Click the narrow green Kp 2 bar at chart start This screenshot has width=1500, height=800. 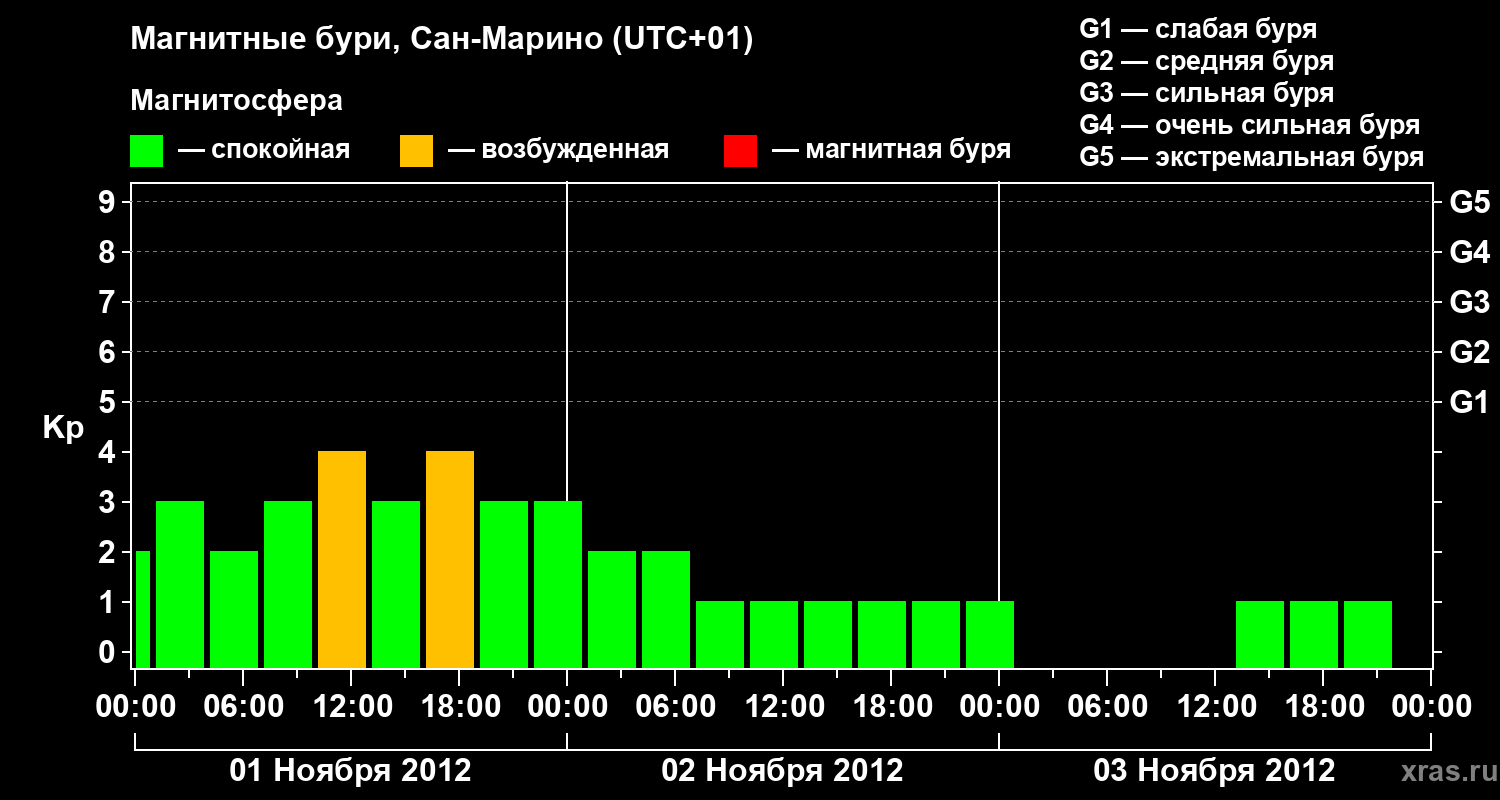tap(143, 609)
